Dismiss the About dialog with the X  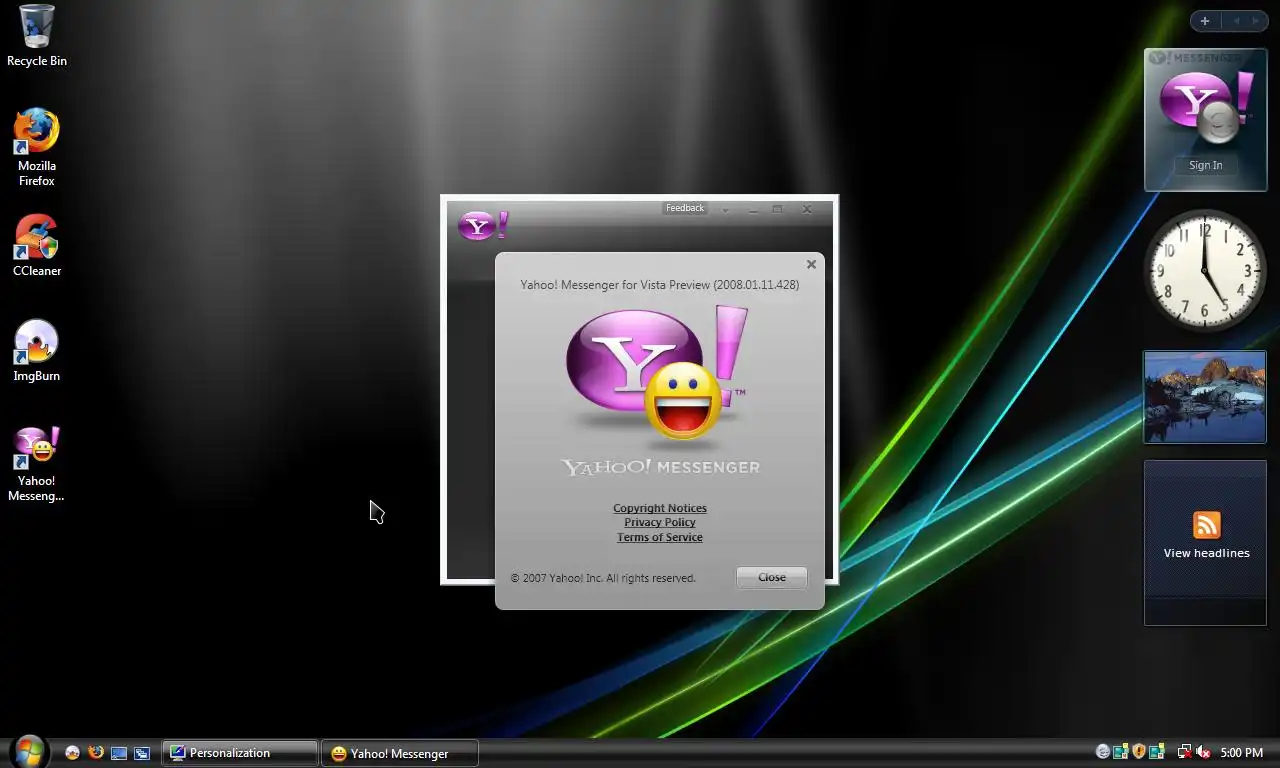(x=811, y=264)
